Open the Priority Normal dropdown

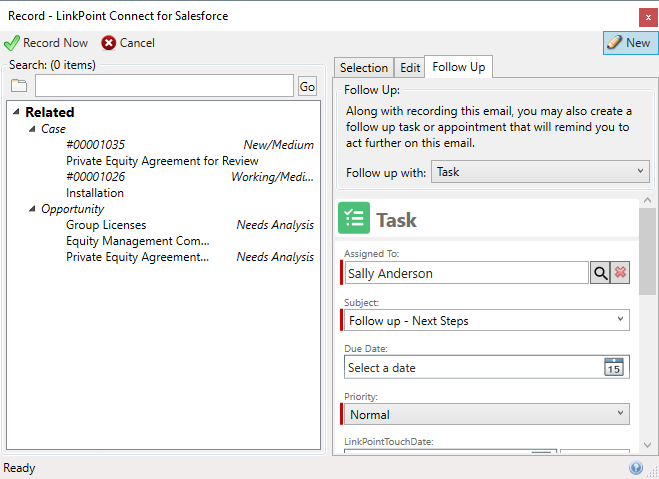coord(487,414)
